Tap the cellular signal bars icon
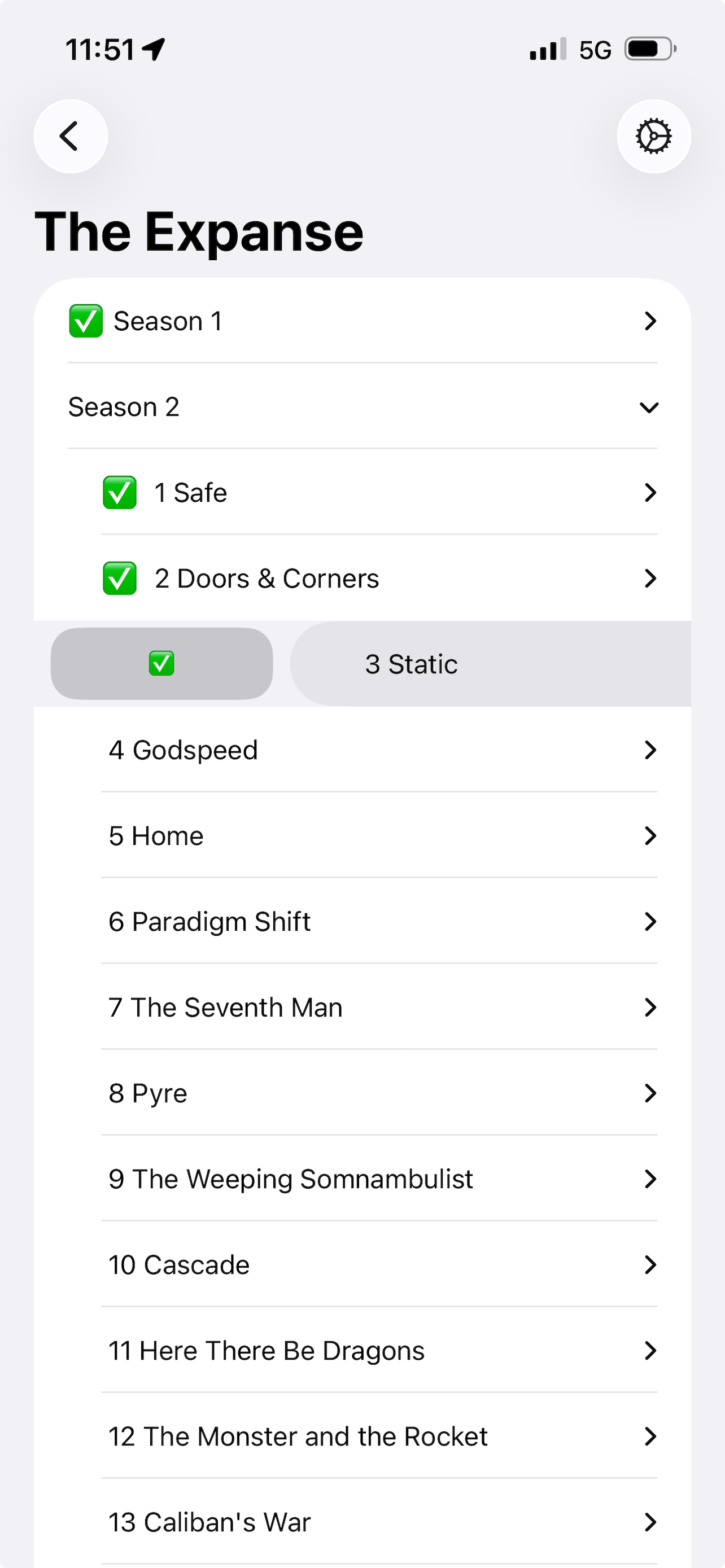The width and height of the screenshot is (725, 1568). 547,49
